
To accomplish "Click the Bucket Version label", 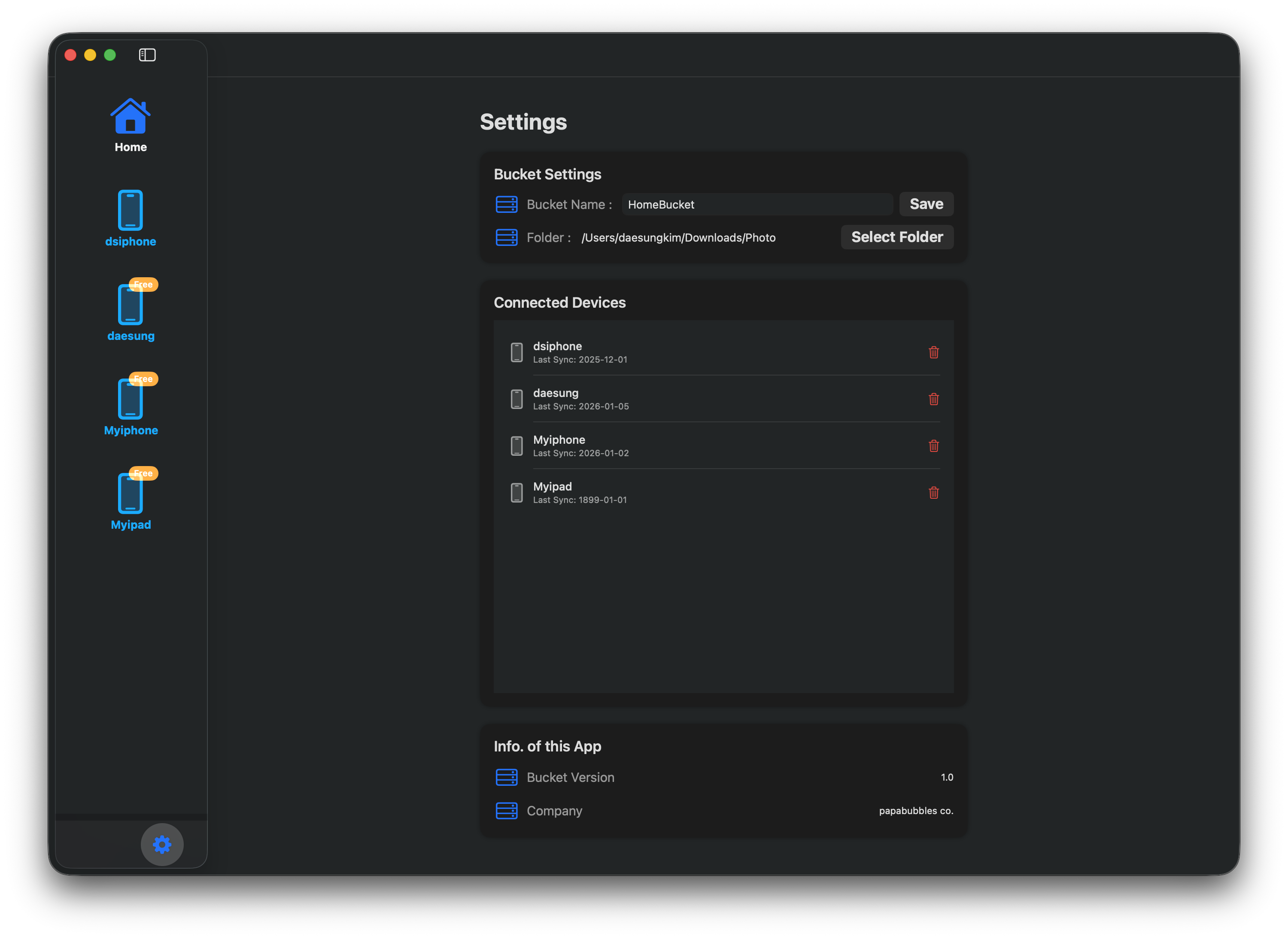I will point(570,777).
